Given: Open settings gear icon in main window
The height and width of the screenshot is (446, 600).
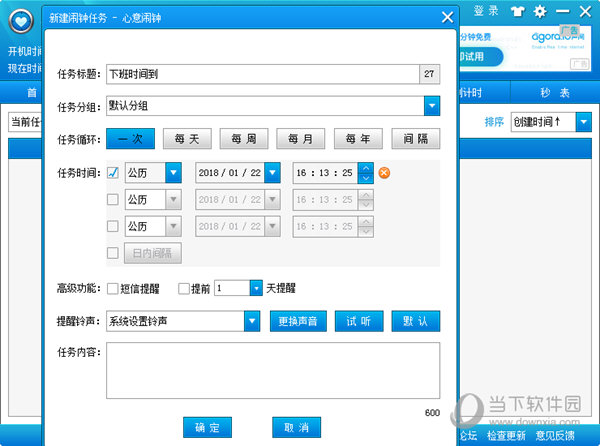Looking at the screenshot, I should (540, 11).
